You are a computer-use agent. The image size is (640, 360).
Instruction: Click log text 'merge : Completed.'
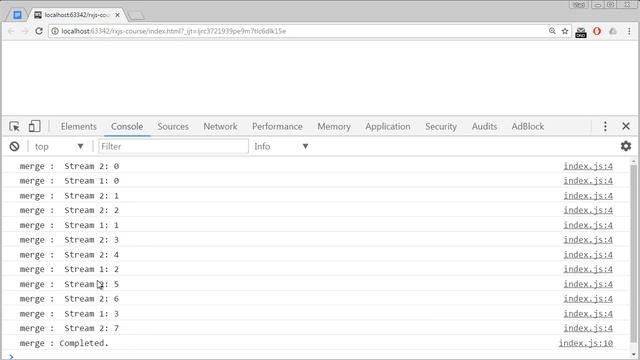tap(64, 343)
